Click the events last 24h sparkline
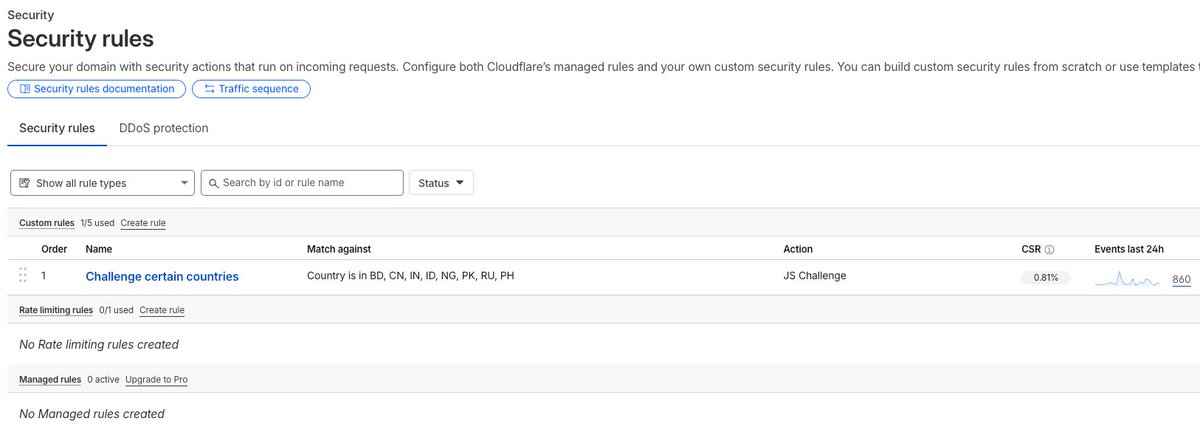This screenshot has width=1200, height=438. pos(1128,280)
